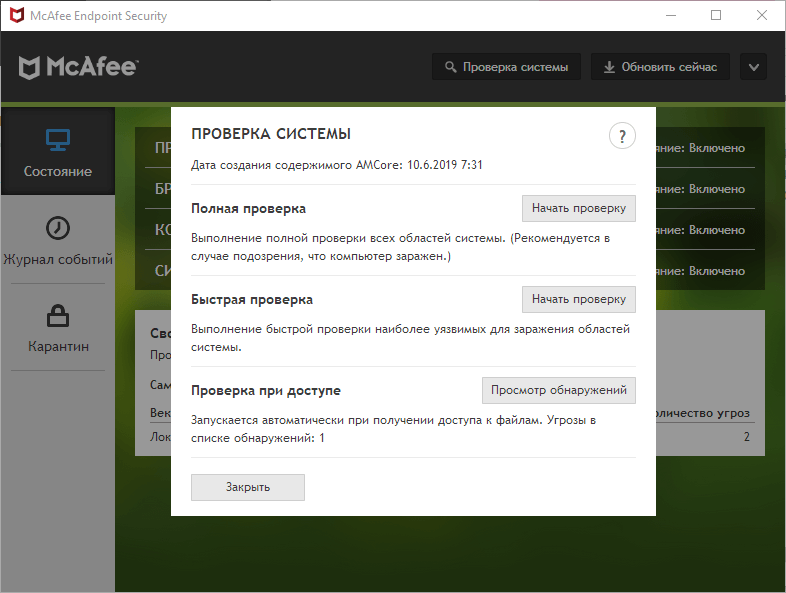Image resolution: width=786 pixels, height=593 pixels.
Task: Close the McAfee Endpoint Security window
Action: [x=761, y=15]
